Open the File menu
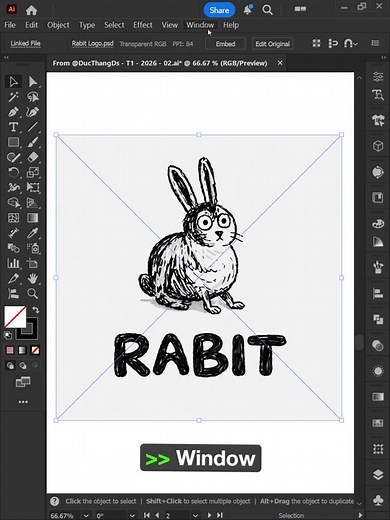This screenshot has width=390, height=520. click(10, 25)
